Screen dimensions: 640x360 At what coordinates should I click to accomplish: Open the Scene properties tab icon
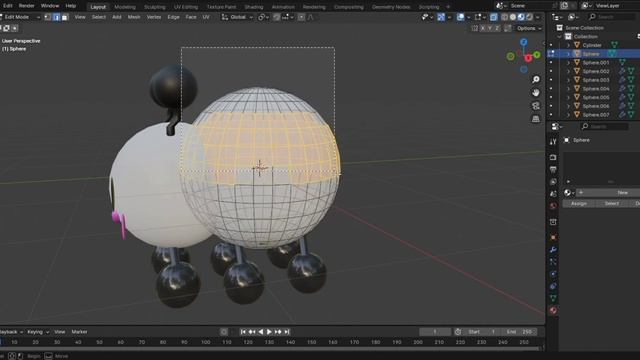[x=553, y=194]
